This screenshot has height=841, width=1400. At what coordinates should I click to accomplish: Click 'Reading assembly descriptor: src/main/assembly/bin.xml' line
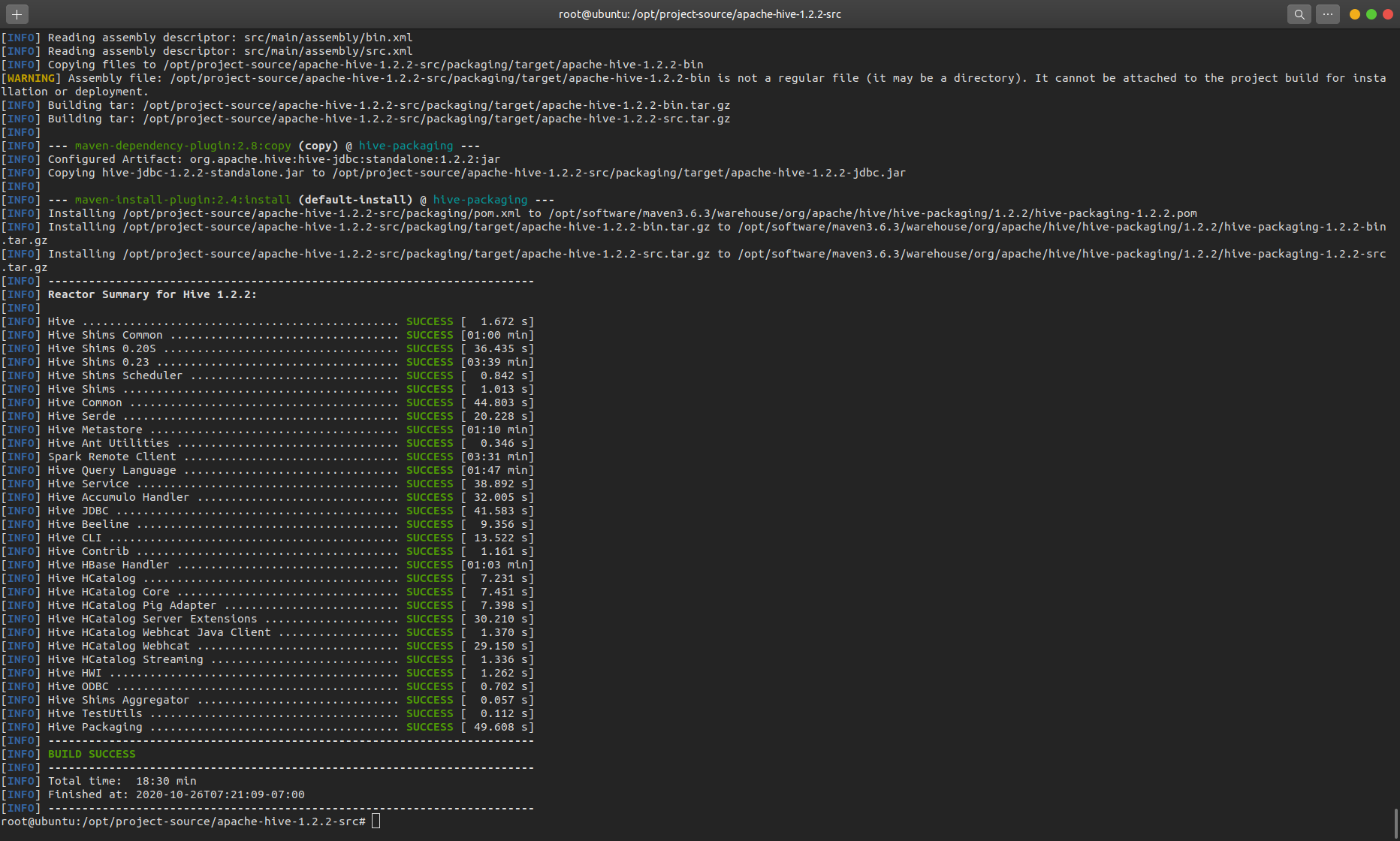click(207, 38)
